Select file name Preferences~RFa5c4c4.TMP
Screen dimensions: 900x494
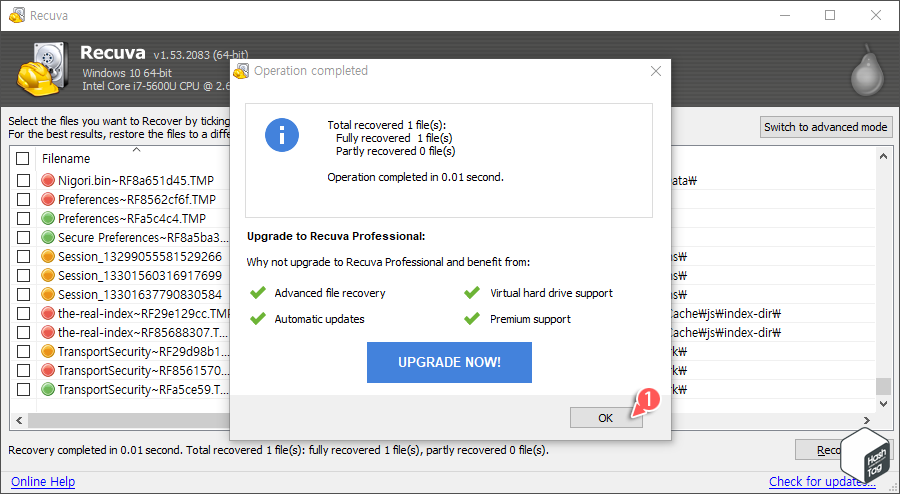[x=132, y=219]
